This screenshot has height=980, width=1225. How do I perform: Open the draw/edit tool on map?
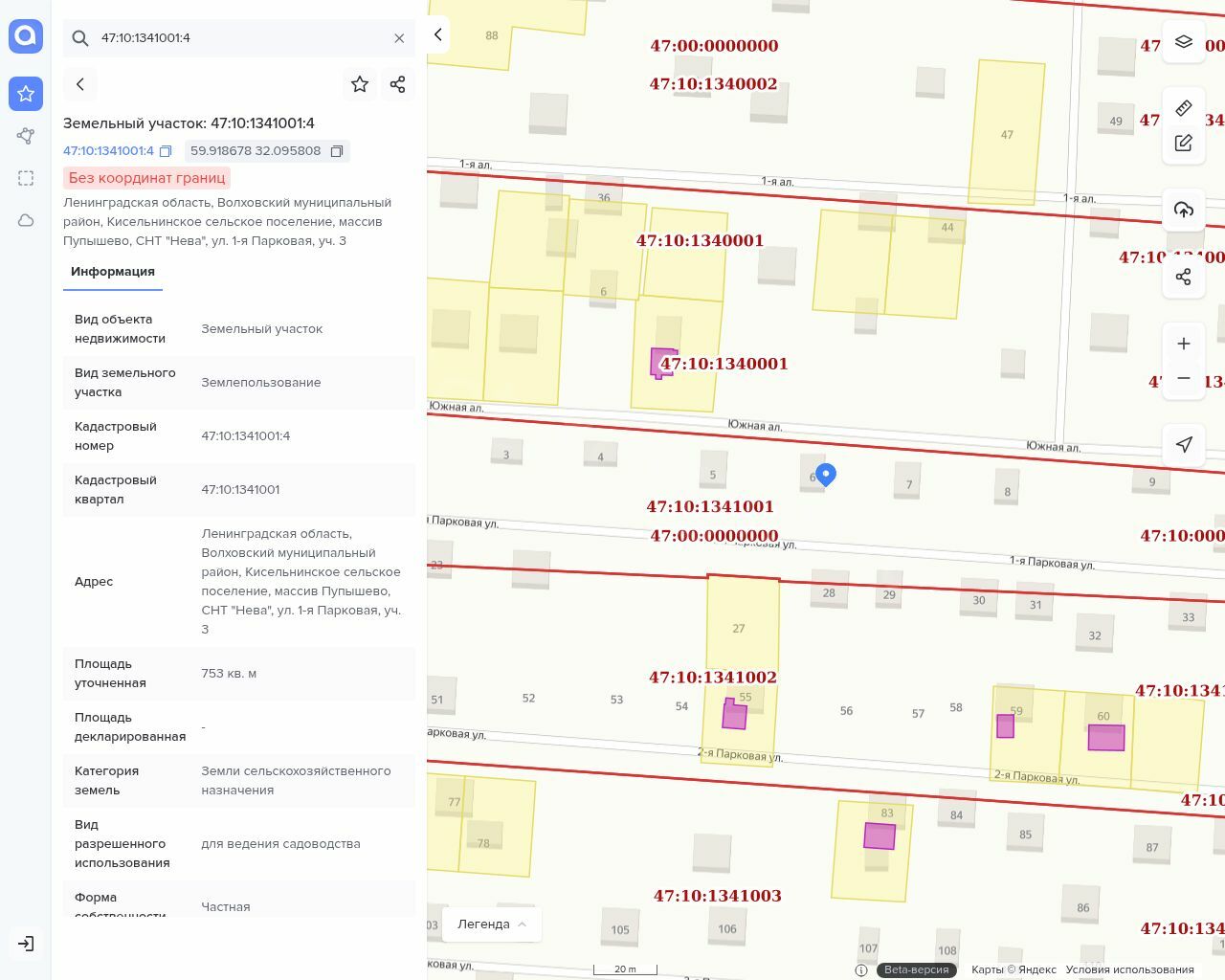[x=1184, y=144]
